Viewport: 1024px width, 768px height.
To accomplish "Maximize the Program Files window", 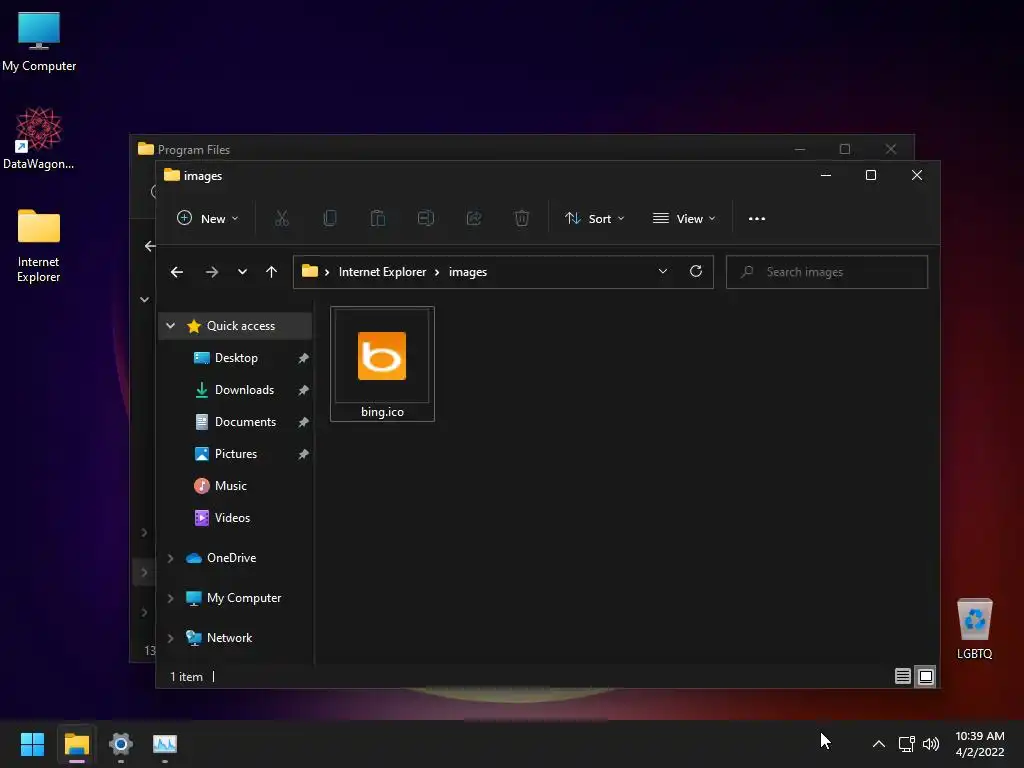I will 844,150.
